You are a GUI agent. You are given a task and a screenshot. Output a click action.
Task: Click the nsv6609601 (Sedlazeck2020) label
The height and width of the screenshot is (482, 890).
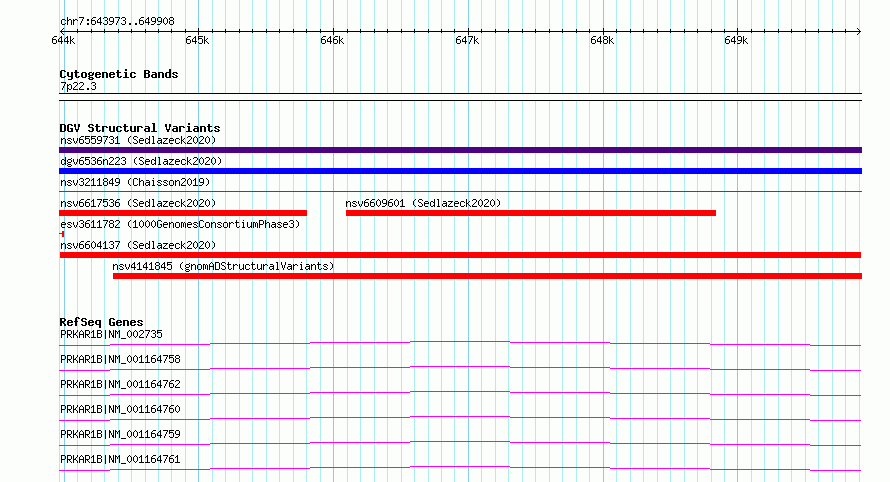(x=423, y=203)
